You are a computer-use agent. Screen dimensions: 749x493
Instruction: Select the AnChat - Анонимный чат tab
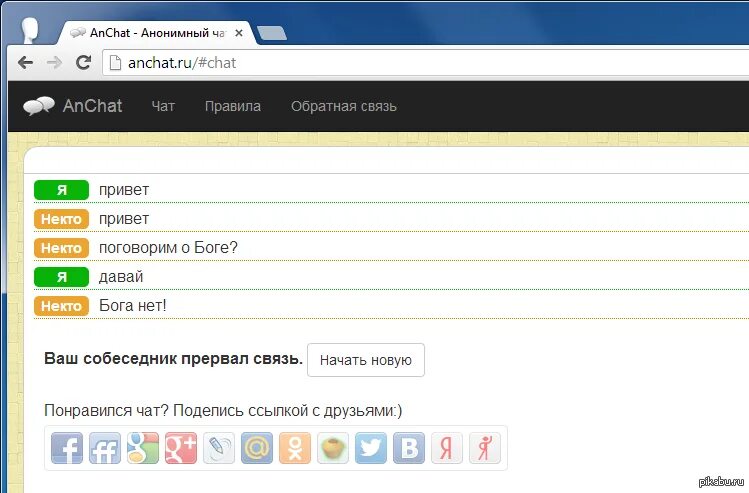tap(158, 32)
